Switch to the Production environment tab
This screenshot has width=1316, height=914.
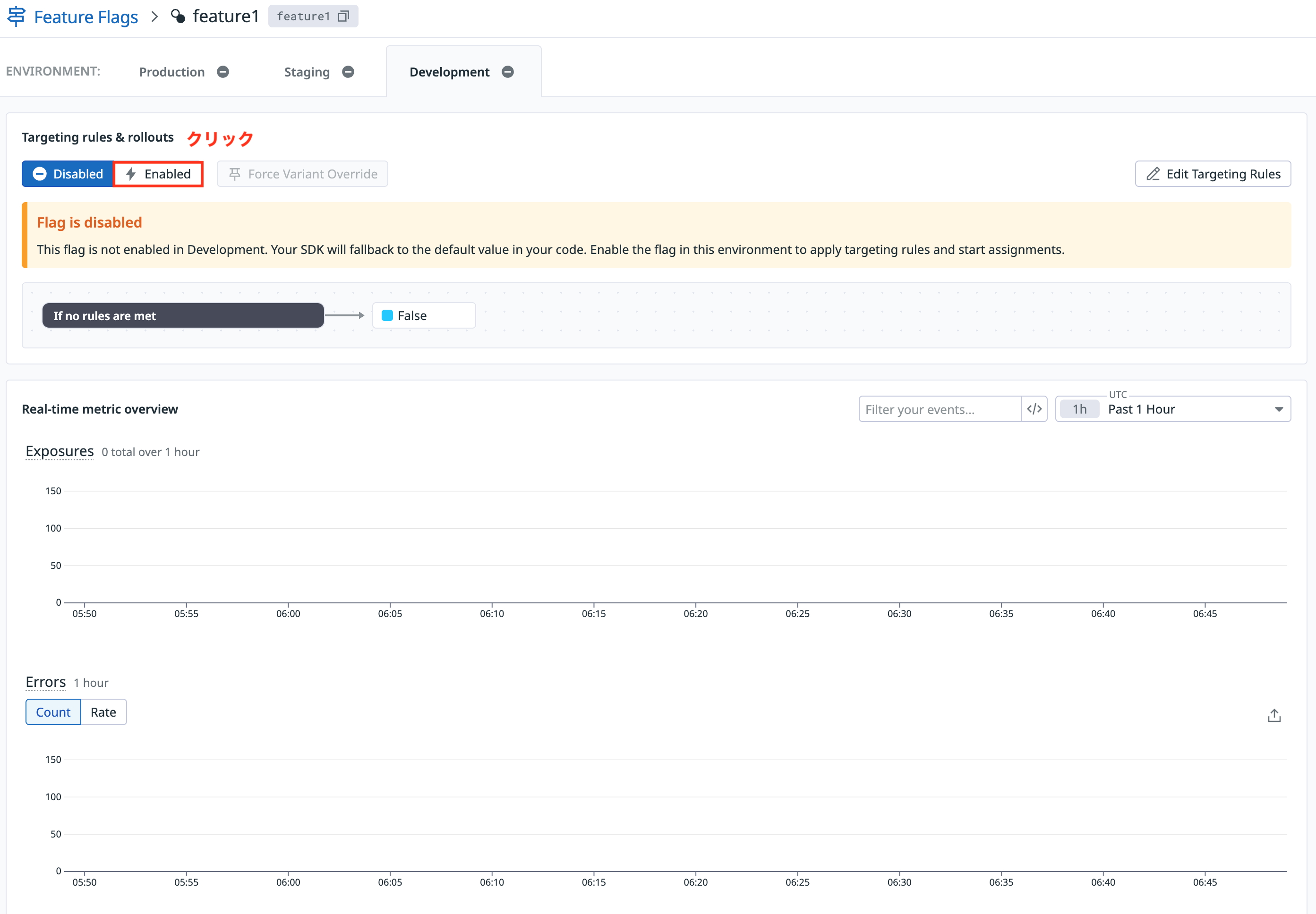tap(172, 72)
